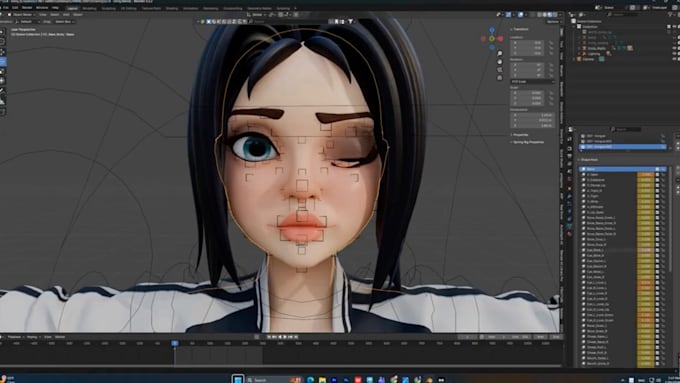680x383 pixels.
Task: Open the Edit menu
Action: pyautogui.click(x=15, y=8)
